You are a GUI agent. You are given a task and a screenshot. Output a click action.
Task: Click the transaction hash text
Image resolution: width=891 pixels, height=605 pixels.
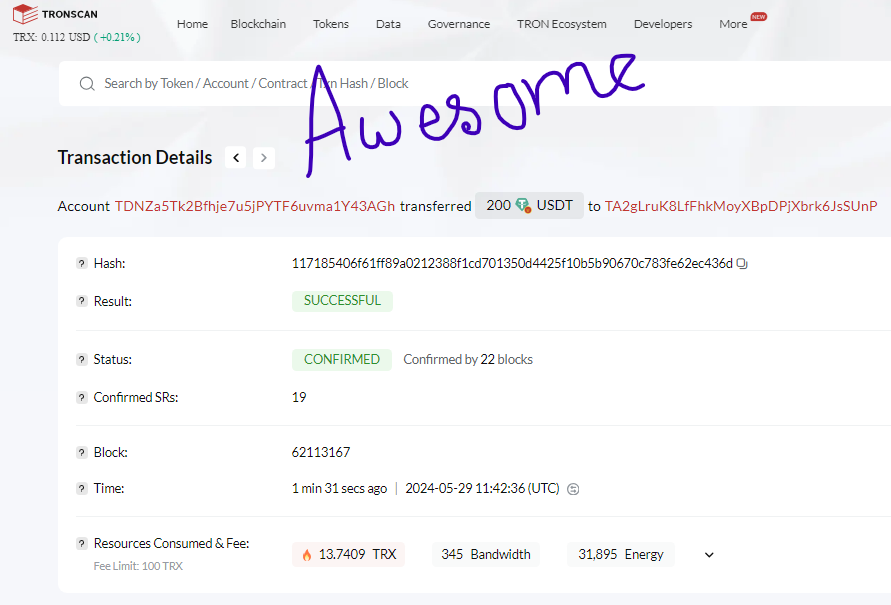coord(512,264)
